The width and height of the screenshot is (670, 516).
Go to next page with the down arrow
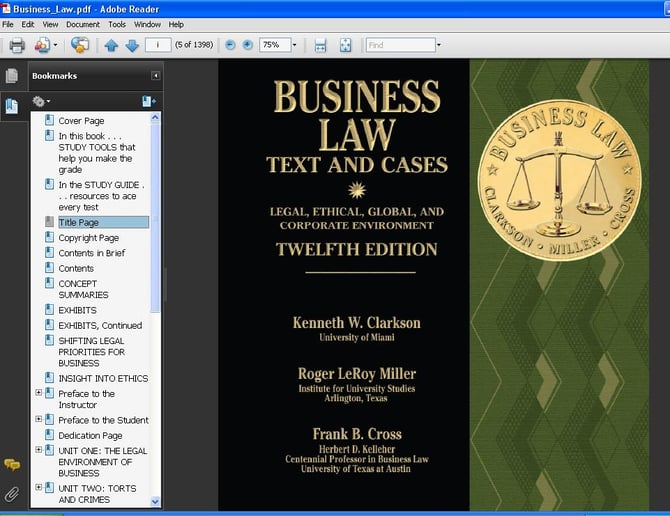[x=132, y=45]
